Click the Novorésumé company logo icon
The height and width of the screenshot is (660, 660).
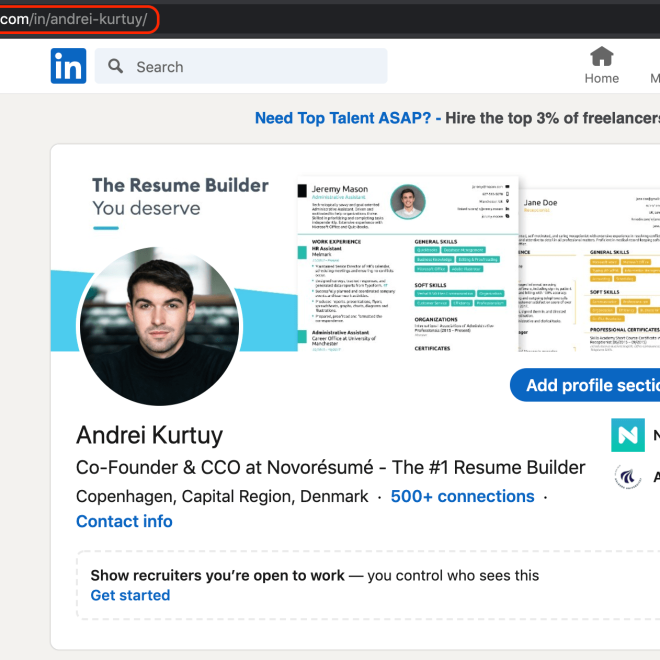[x=628, y=435]
